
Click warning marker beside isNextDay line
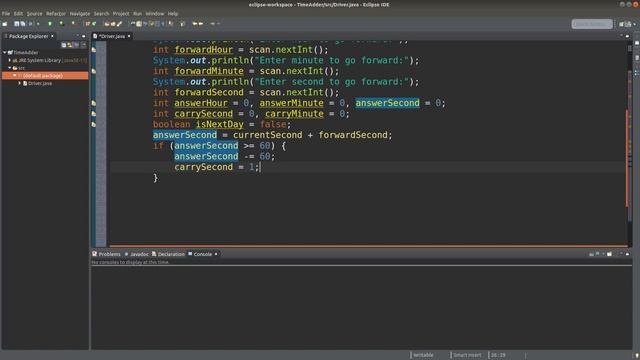[94, 124]
